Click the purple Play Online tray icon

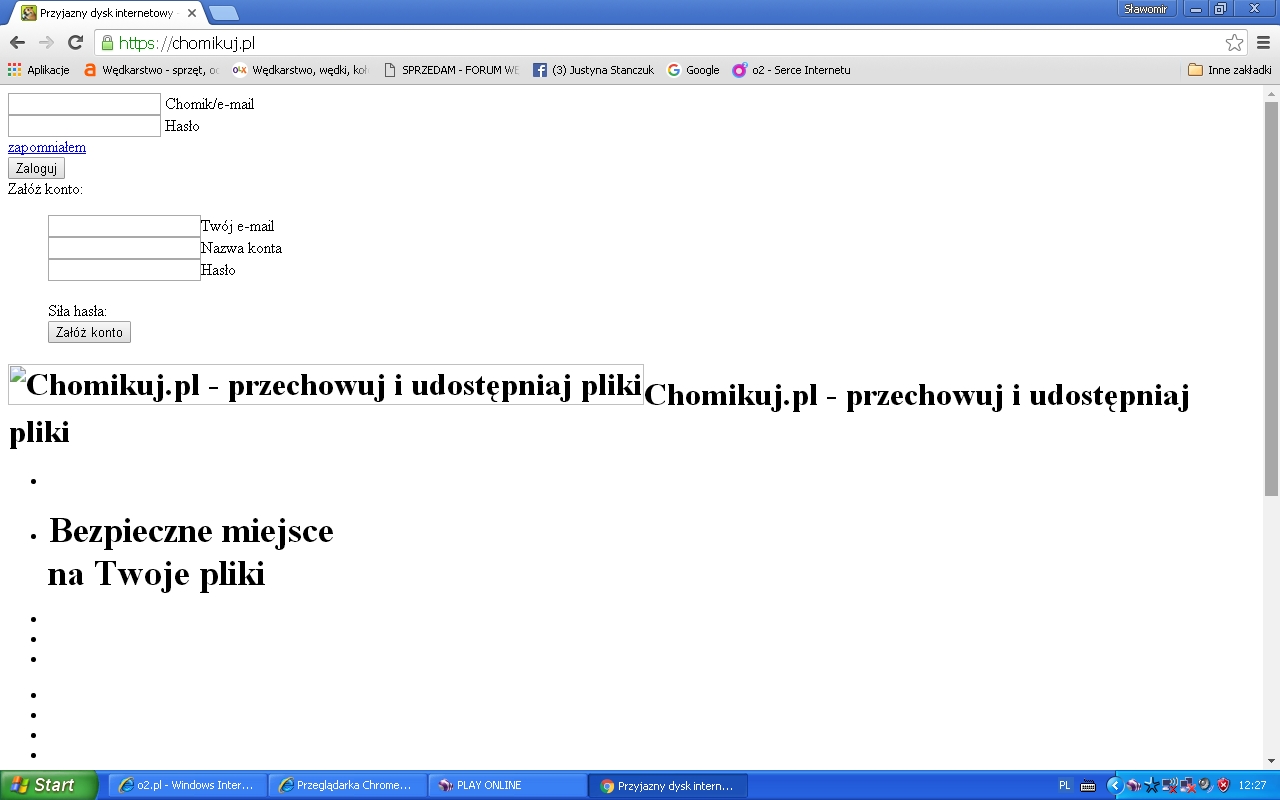point(1133,785)
